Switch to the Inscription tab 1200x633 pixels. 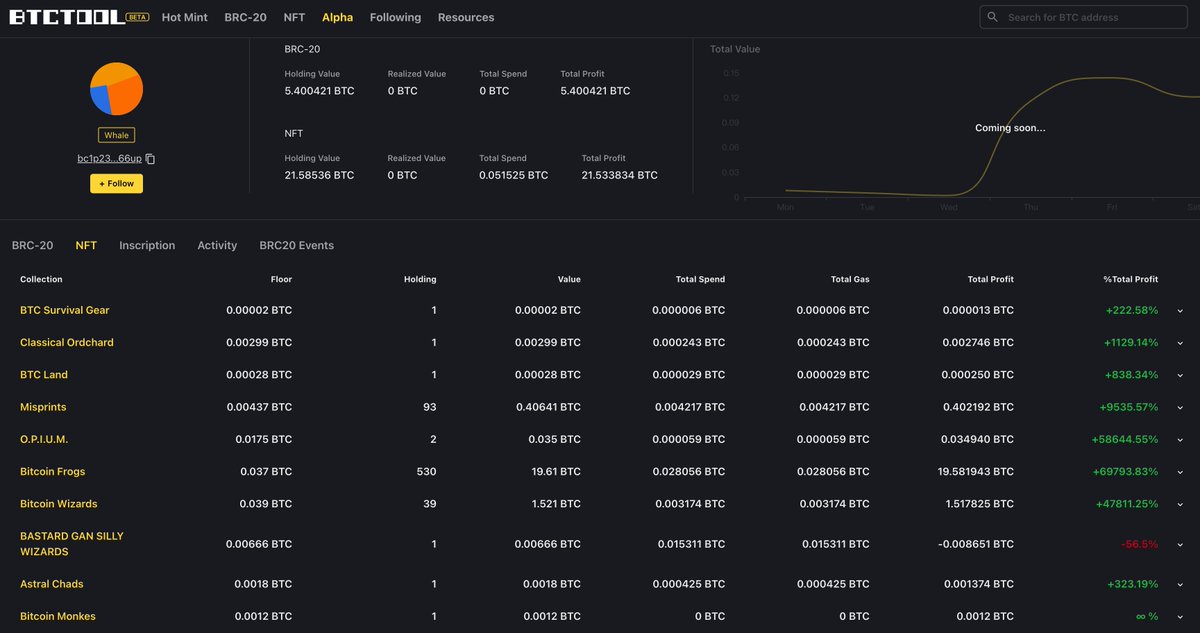(147, 245)
